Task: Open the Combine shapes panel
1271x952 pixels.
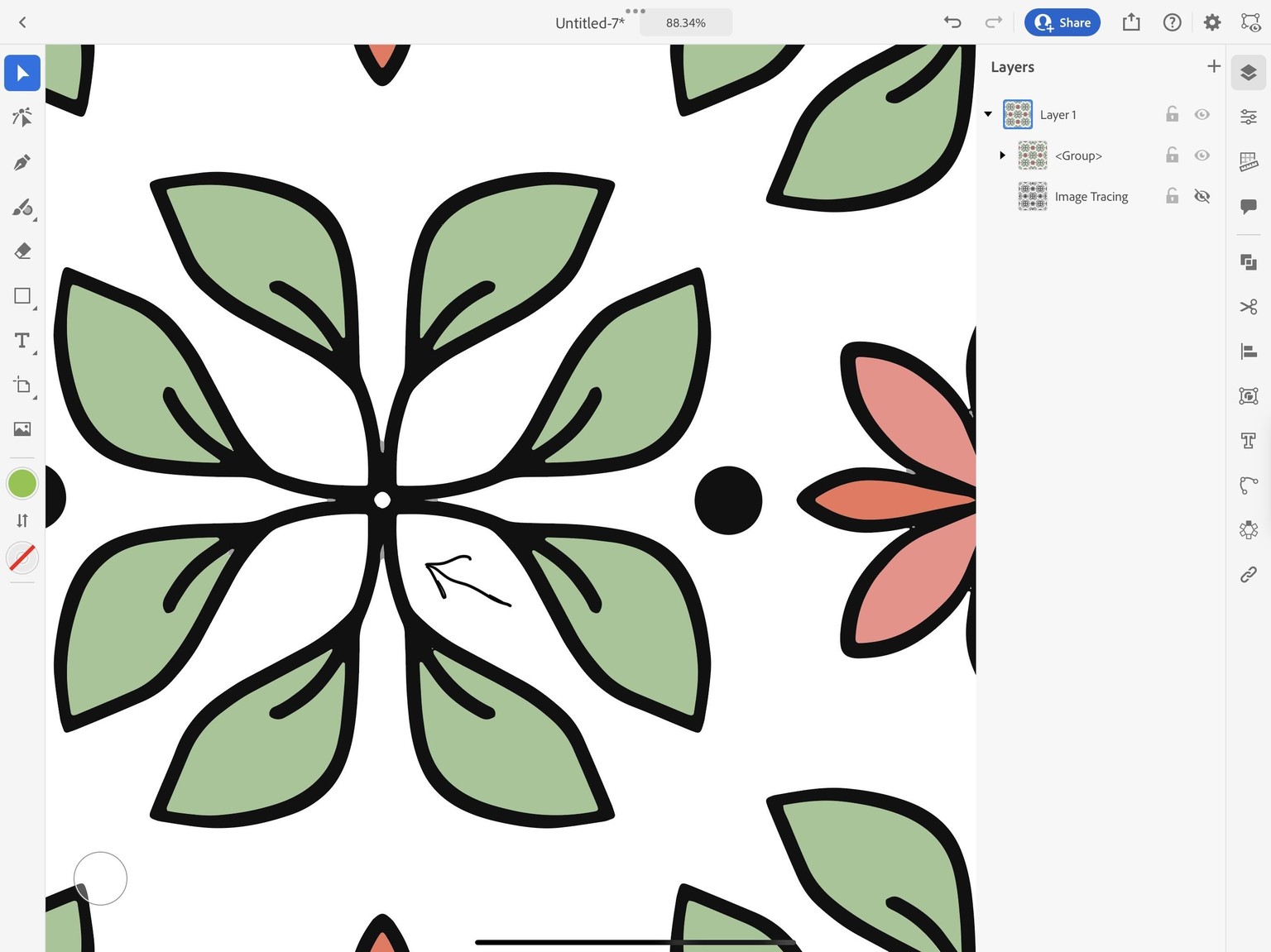Action: [1249, 262]
